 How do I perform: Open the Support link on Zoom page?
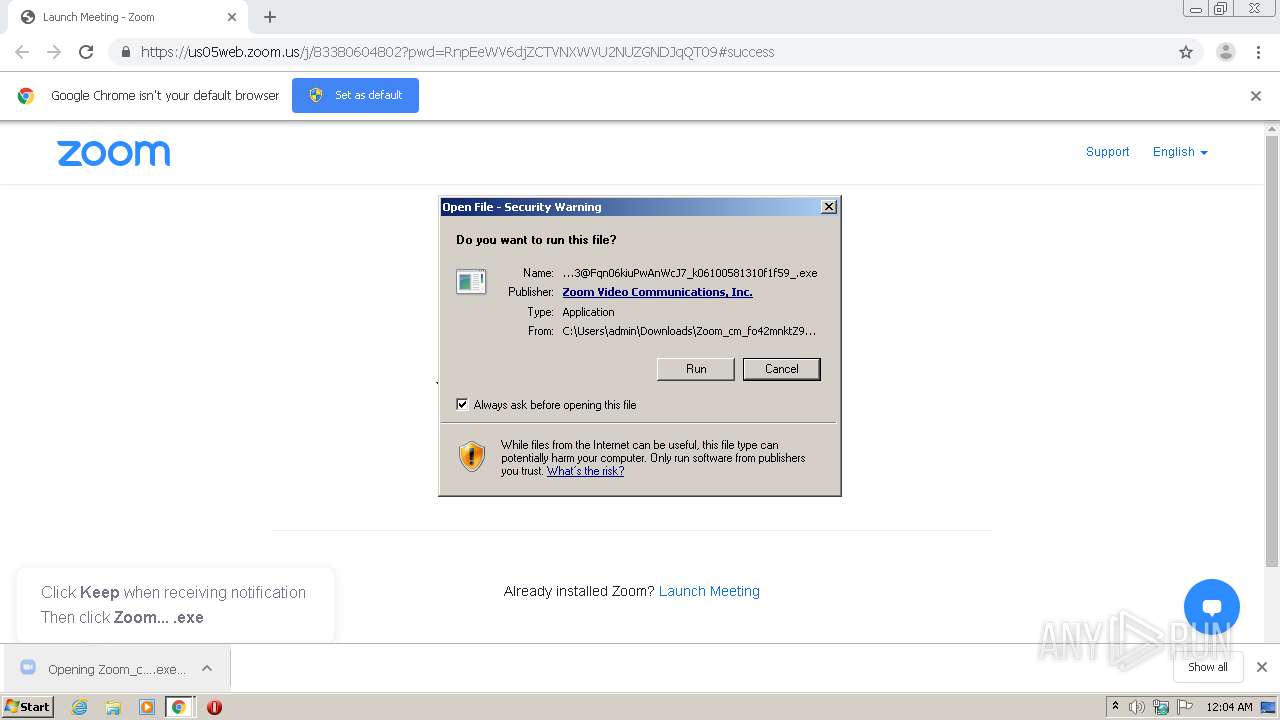1107,152
